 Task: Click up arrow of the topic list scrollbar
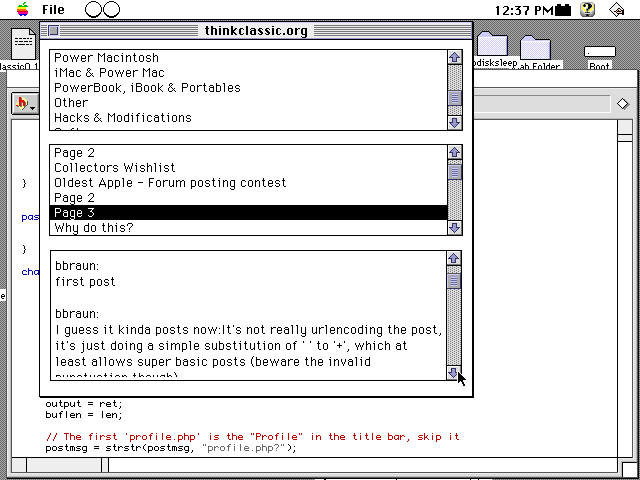point(454,153)
